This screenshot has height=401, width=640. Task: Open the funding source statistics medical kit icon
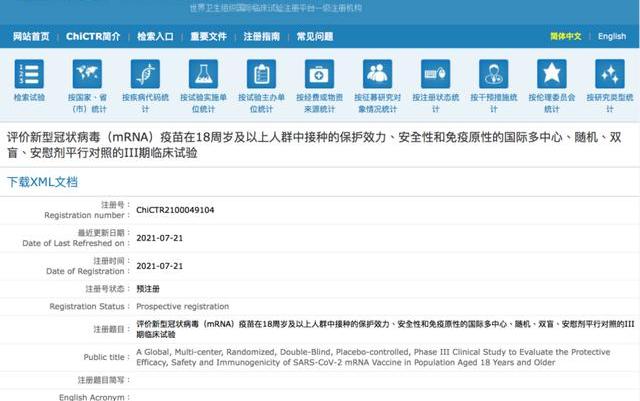319,75
